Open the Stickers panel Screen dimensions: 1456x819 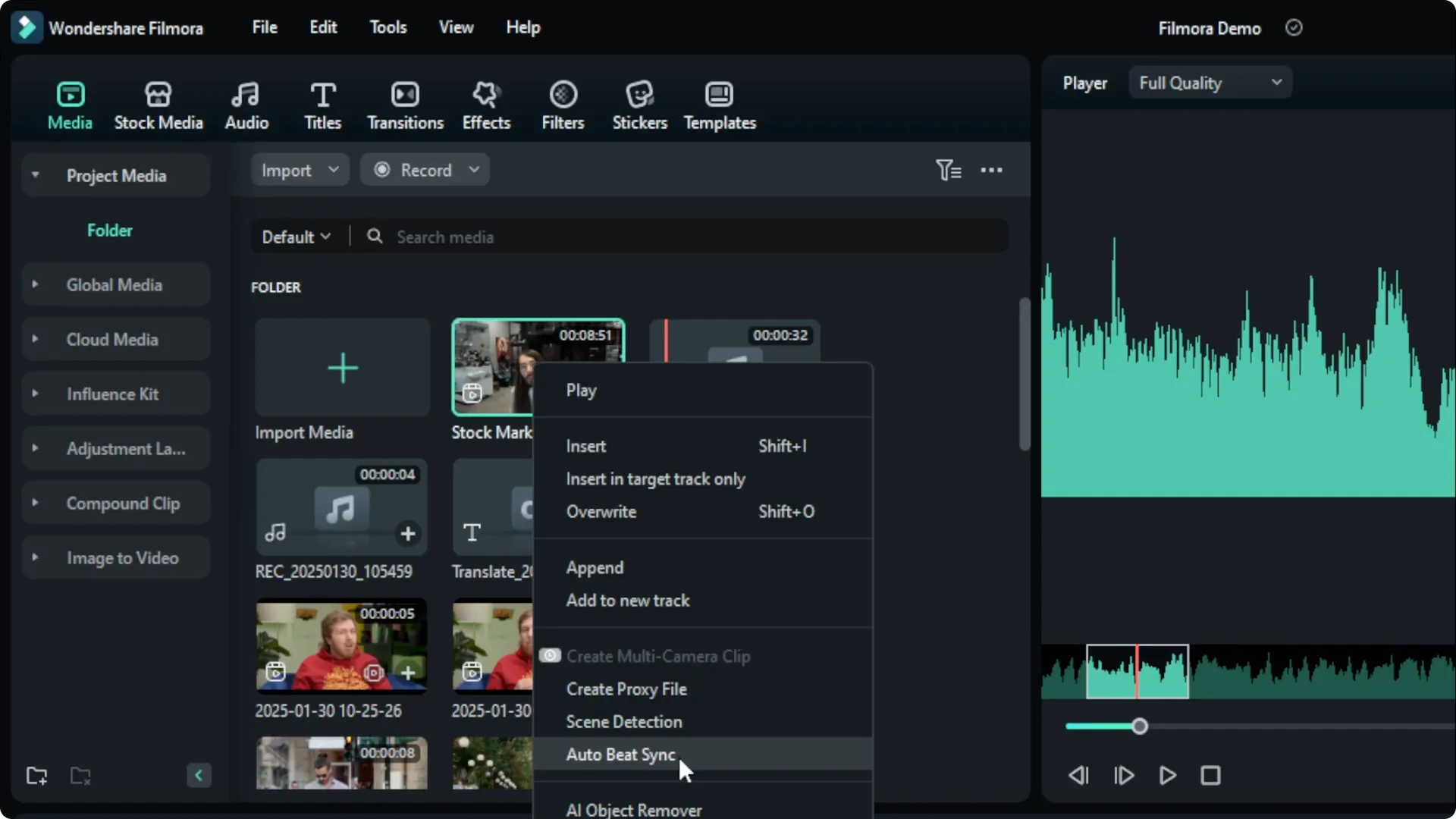639,104
